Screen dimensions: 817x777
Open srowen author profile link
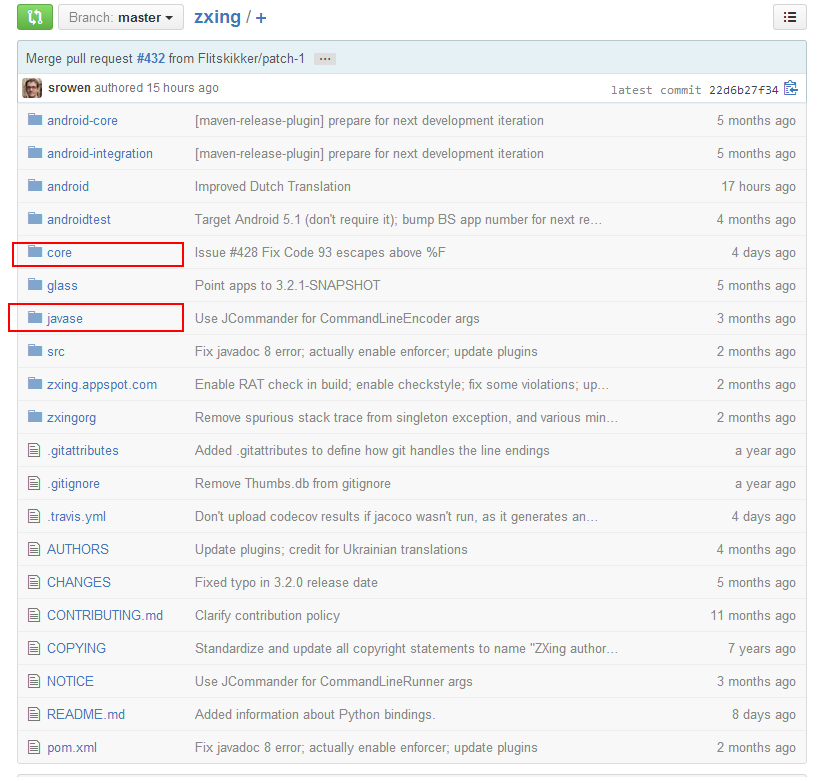pyautogui.click(x=69, y=88)
